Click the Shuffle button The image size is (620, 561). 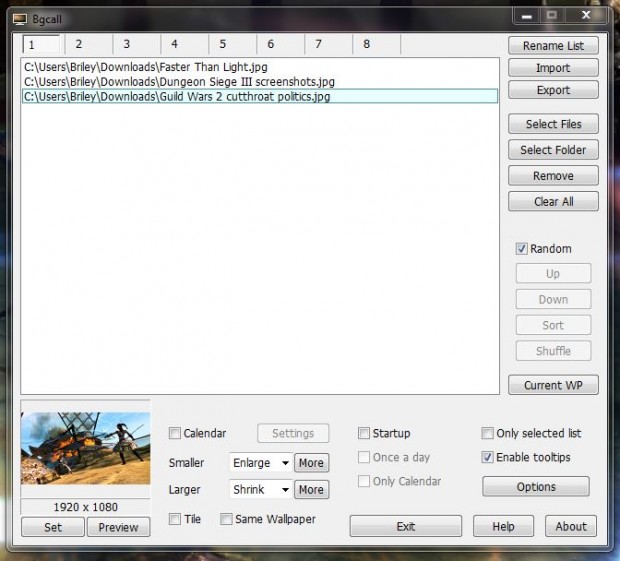[553, 351]
